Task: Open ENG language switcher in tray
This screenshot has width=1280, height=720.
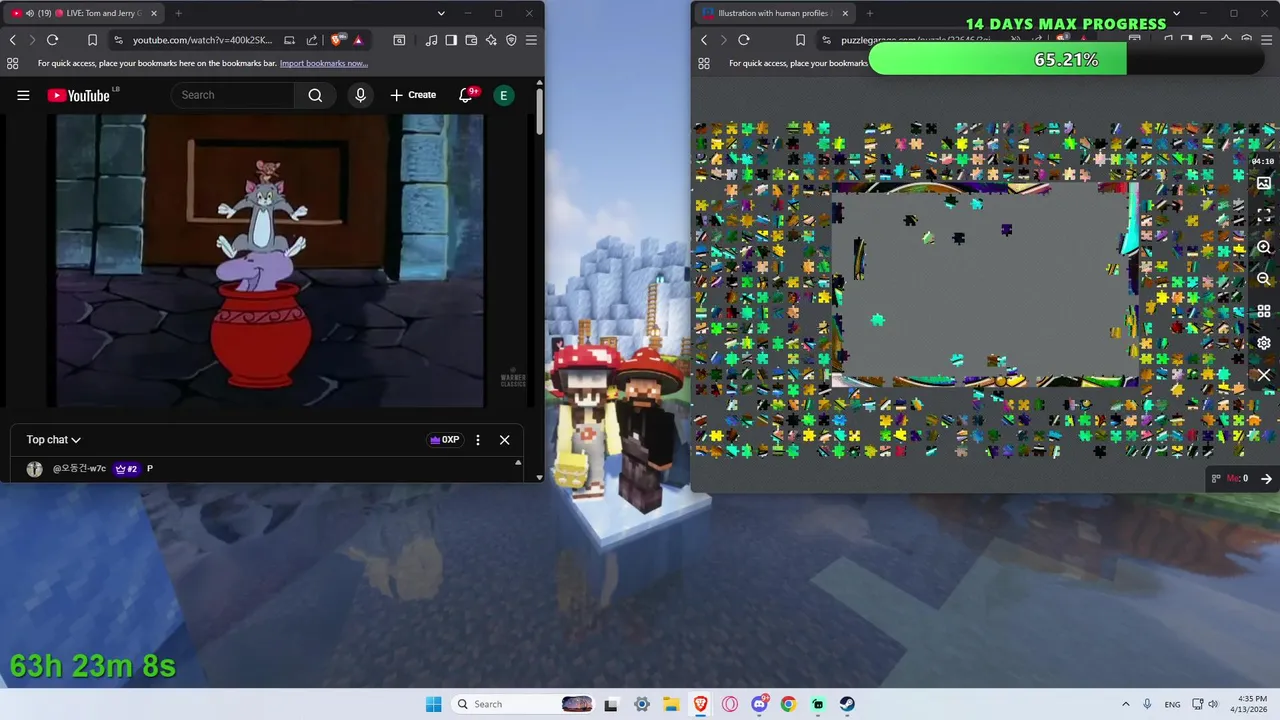Action: pos(1172,704)
